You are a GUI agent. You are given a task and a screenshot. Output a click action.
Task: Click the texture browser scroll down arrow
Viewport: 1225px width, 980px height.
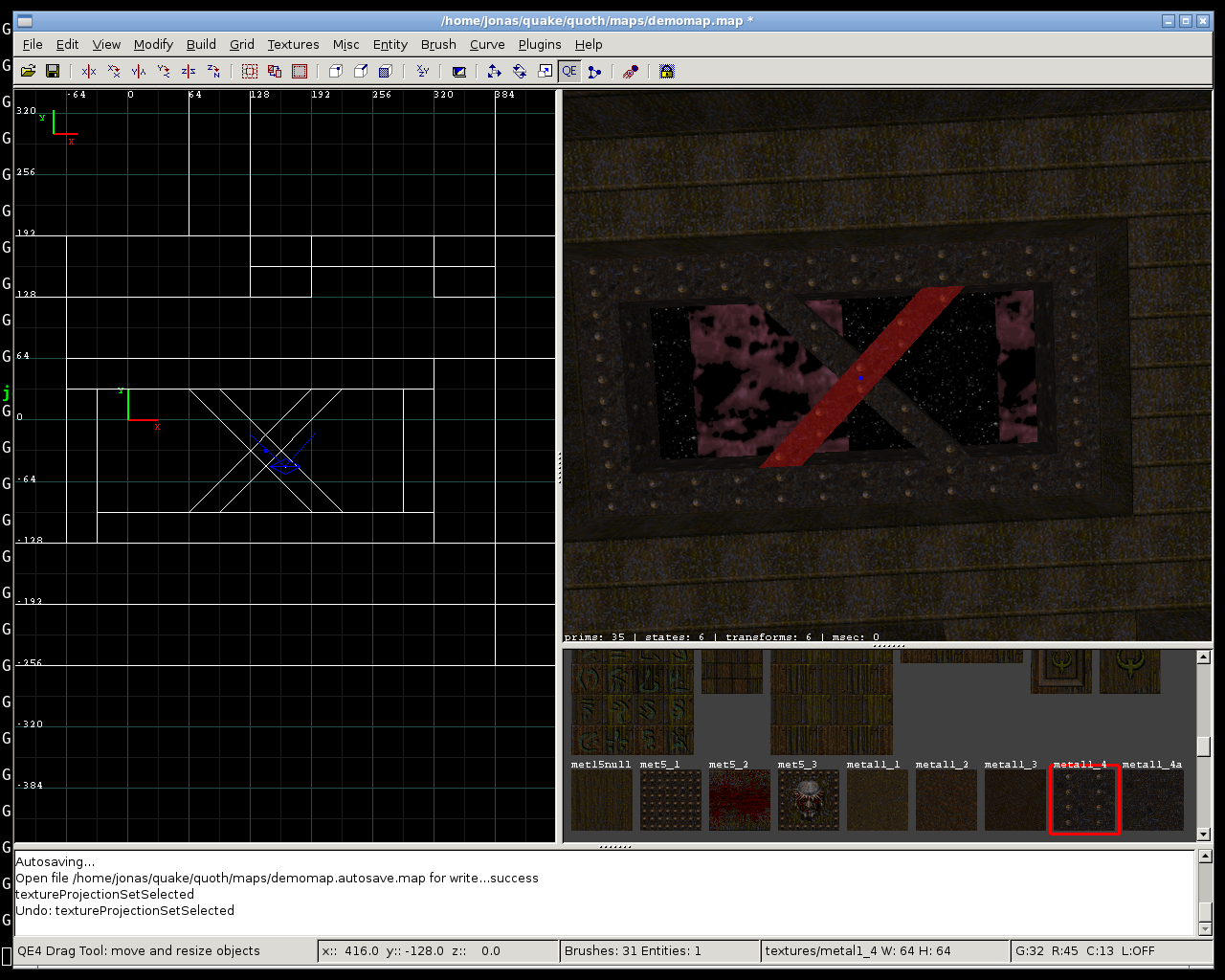(1204, 835)
